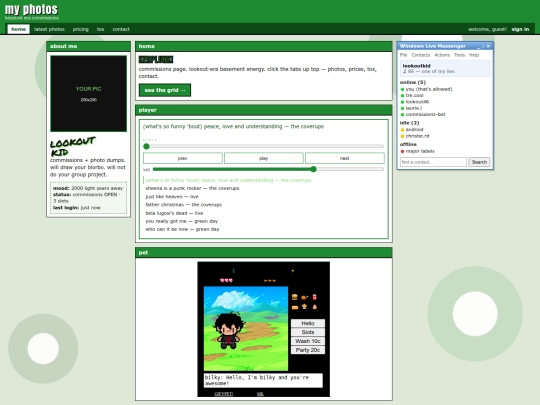Click the YOUR PIC profile image
The height and width of the screenshot is (405, 540).
(89, 94)
